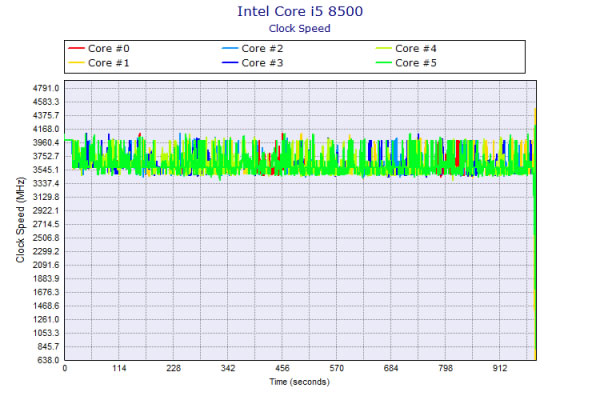Click the bright green Core #5 color line
The width and height of the screenshot is (600, 400).
[384, 63]
